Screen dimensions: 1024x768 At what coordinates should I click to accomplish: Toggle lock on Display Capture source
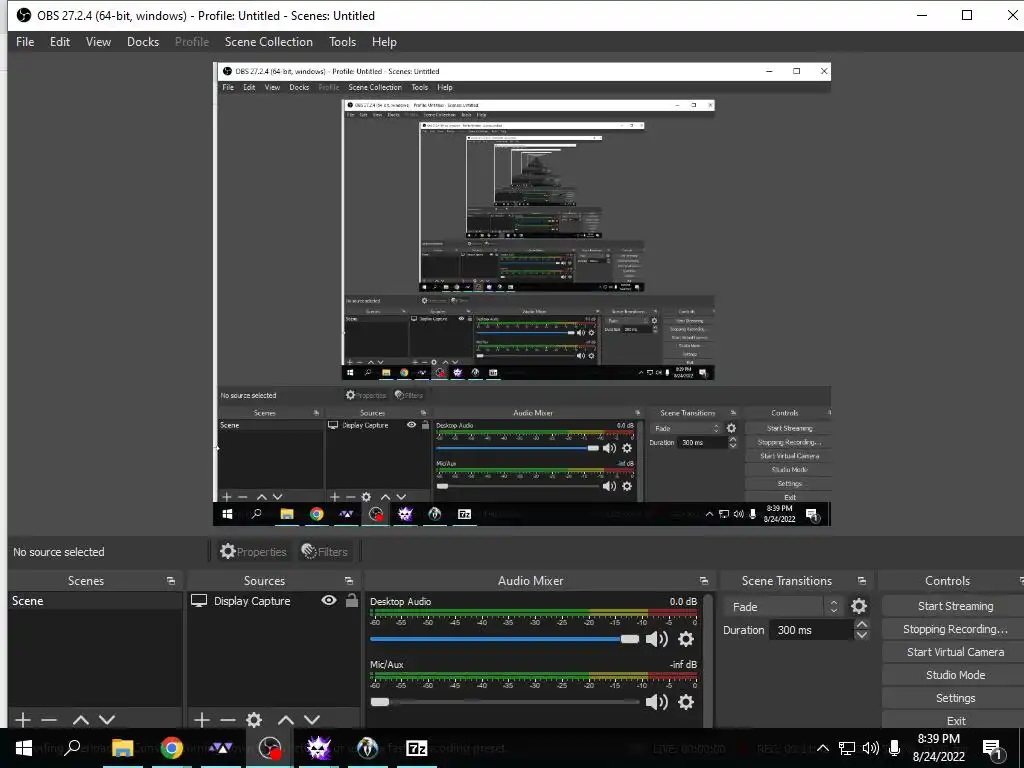pyautogui.click(x=351, y=600)
